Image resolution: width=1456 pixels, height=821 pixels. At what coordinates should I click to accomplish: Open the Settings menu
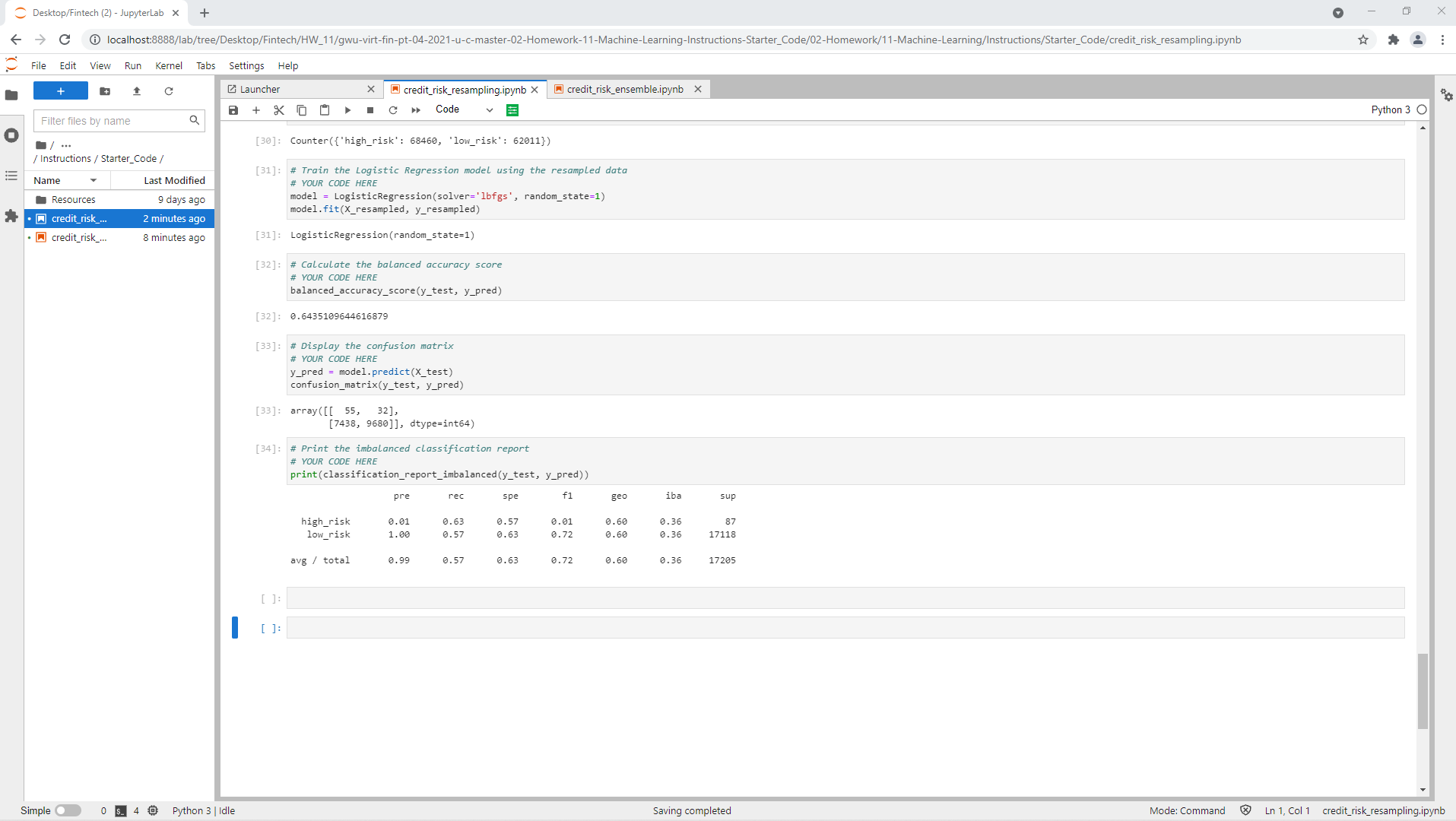click(x=246, y=66)
